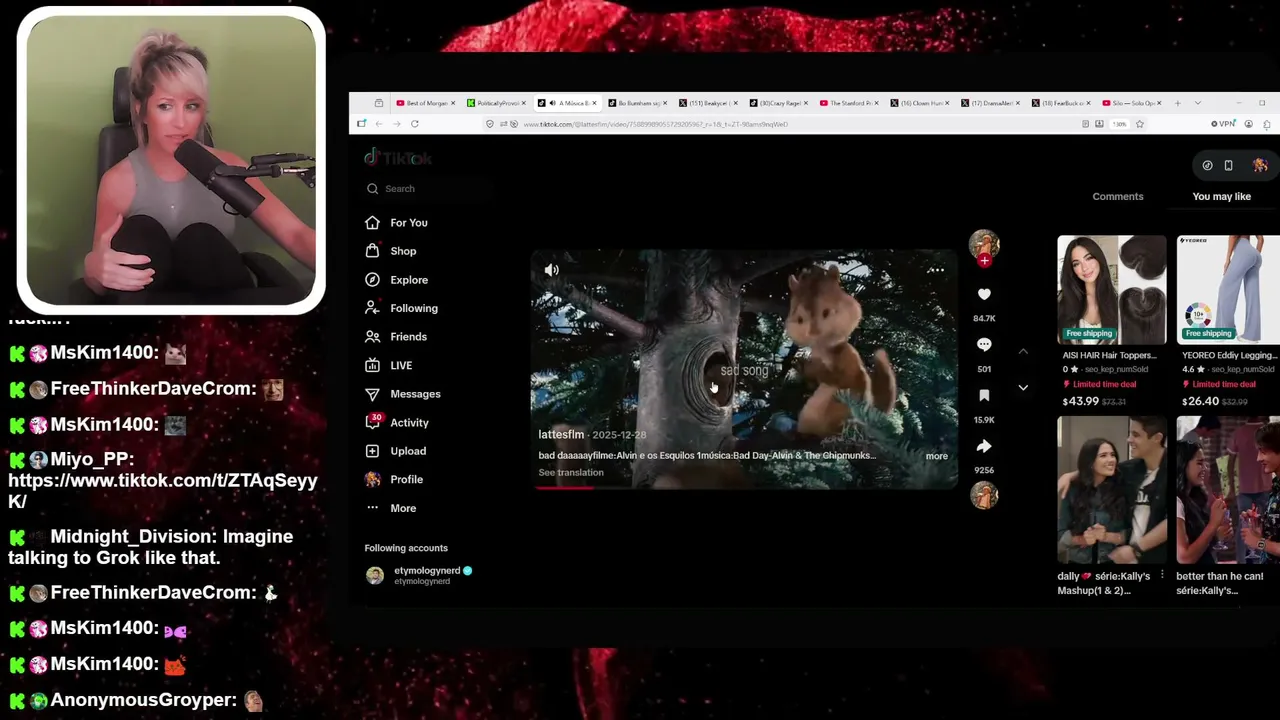1280x720 pixels.
Task: Click the lattesflm creator avatar beside the video
Action: pyautogui.click(x=984, y=245)
